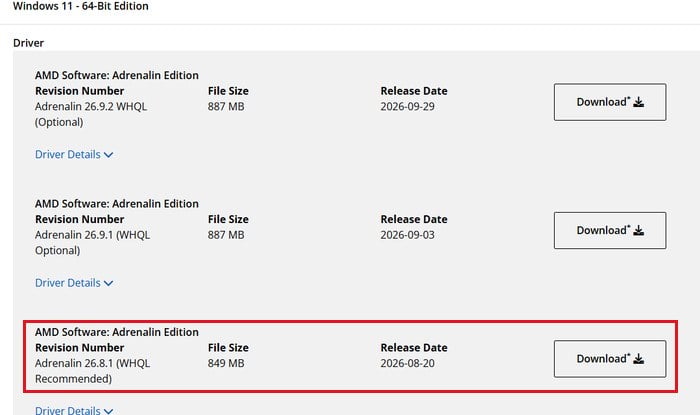Download Adrenalin 26.8.1 WHQL Recommended driver
This screenshot has height=415, width=700.
[x=610, y=359]
